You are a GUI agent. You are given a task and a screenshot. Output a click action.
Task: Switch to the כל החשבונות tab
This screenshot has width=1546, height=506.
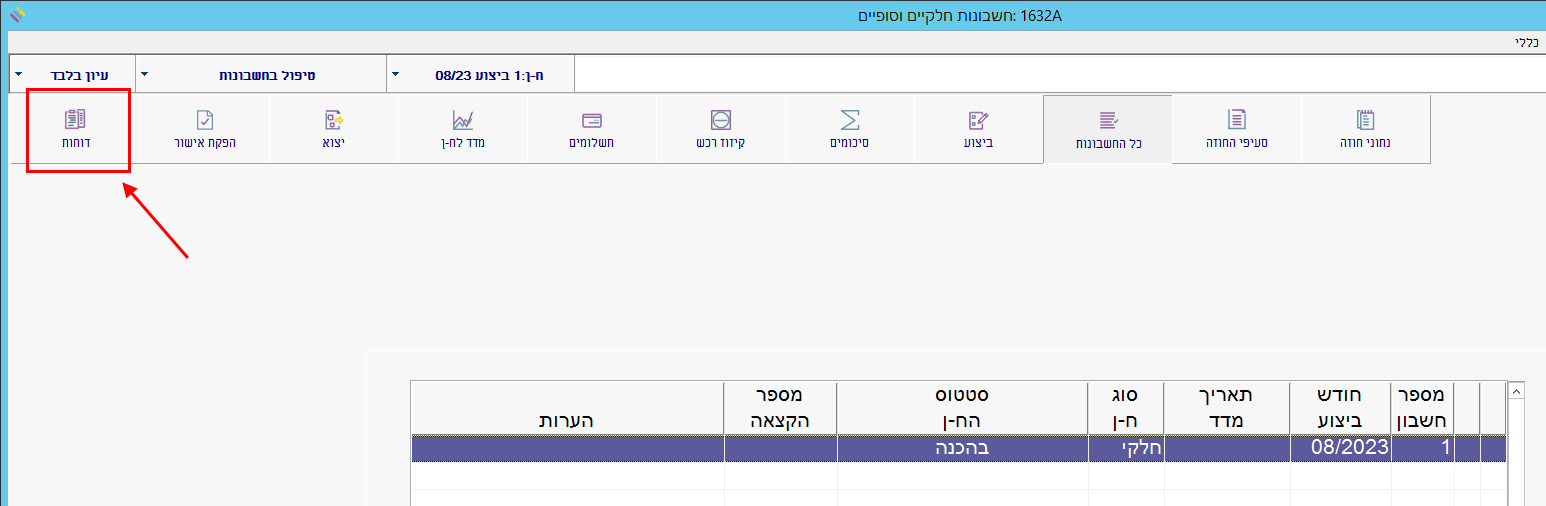(1107, 129)
